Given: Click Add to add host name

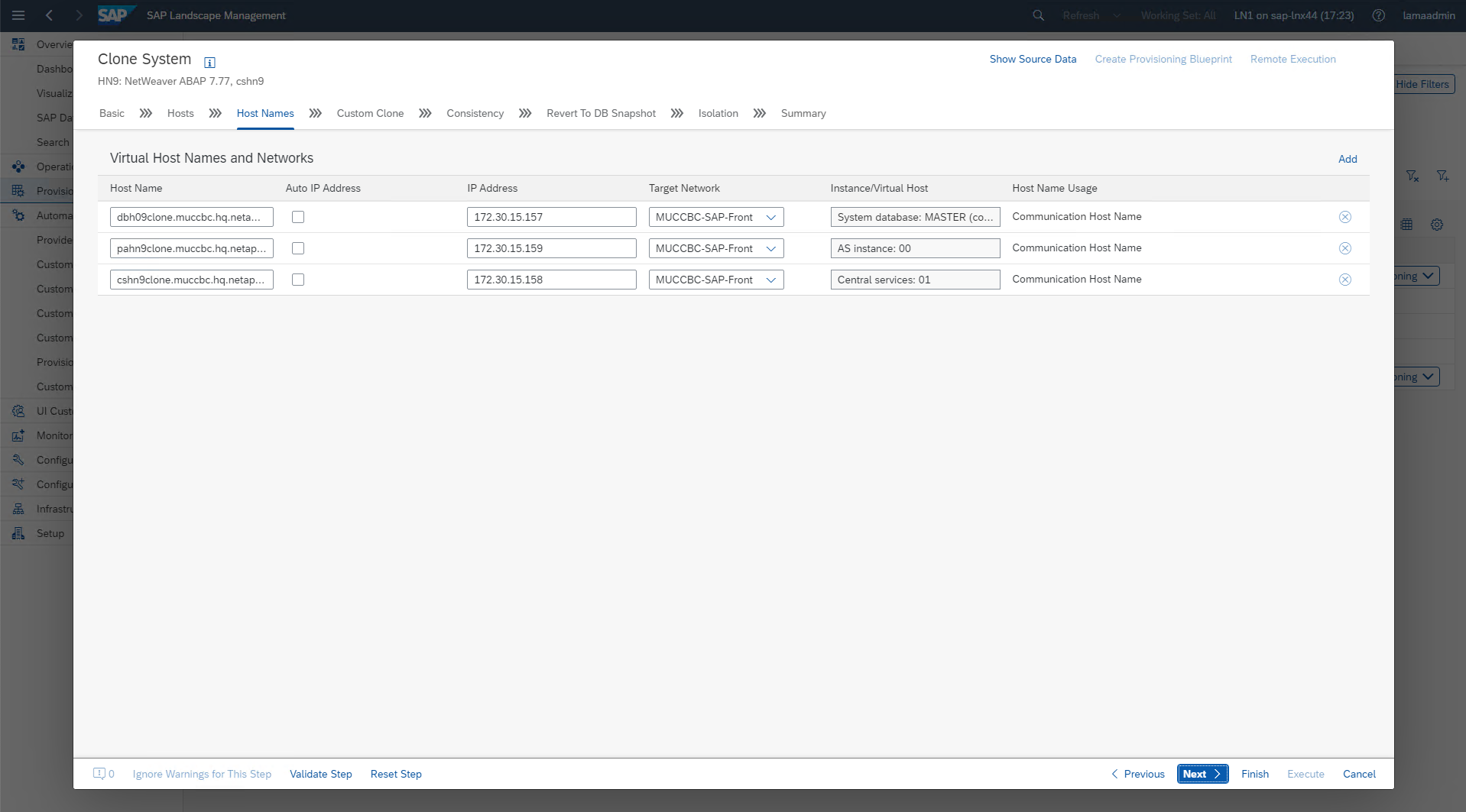Looking at the screenshot, I should pos(1347,159).
